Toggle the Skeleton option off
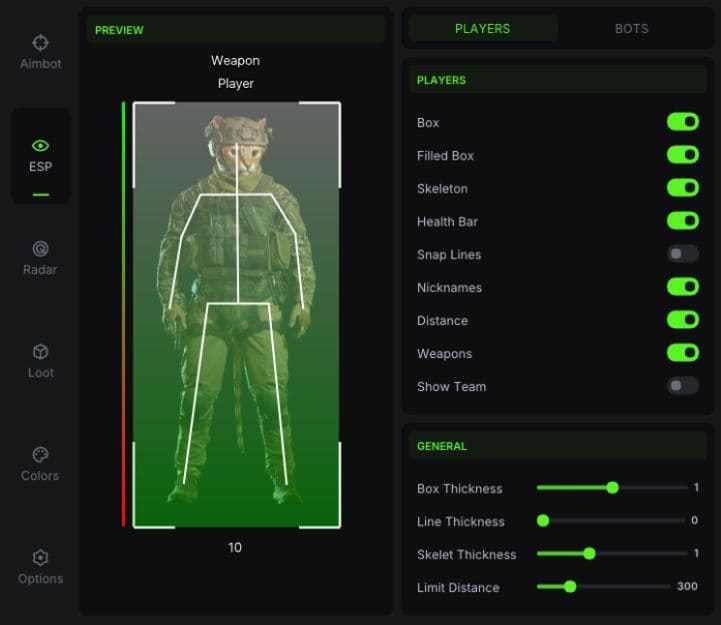 pos(683,188)
